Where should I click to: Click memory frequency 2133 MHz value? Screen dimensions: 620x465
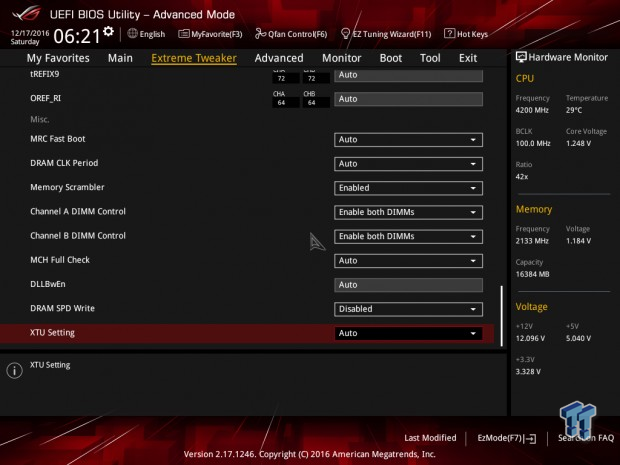(532, 241)
